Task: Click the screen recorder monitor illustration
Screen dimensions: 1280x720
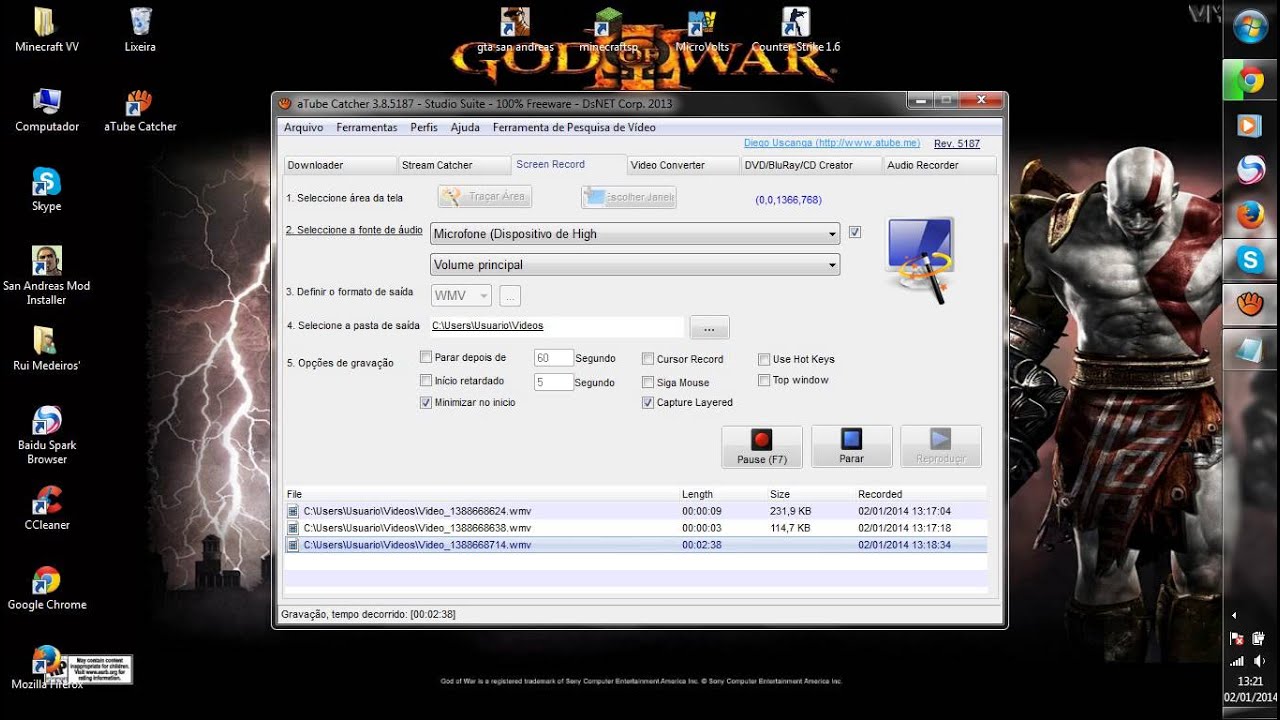Action: click(x=919, y=260)
